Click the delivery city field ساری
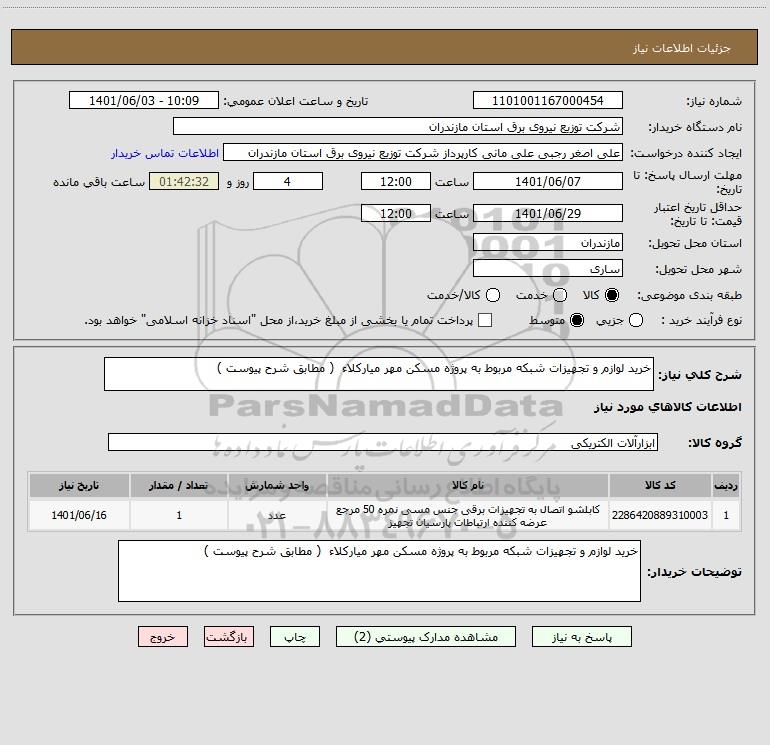This screenshot has width=770, height=745. click(x=548, y=269)
